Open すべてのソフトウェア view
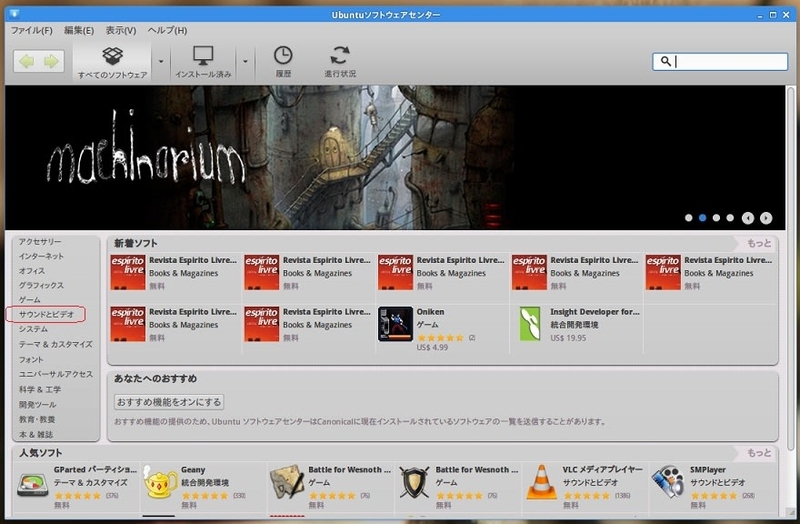 [x=112, y=62]
